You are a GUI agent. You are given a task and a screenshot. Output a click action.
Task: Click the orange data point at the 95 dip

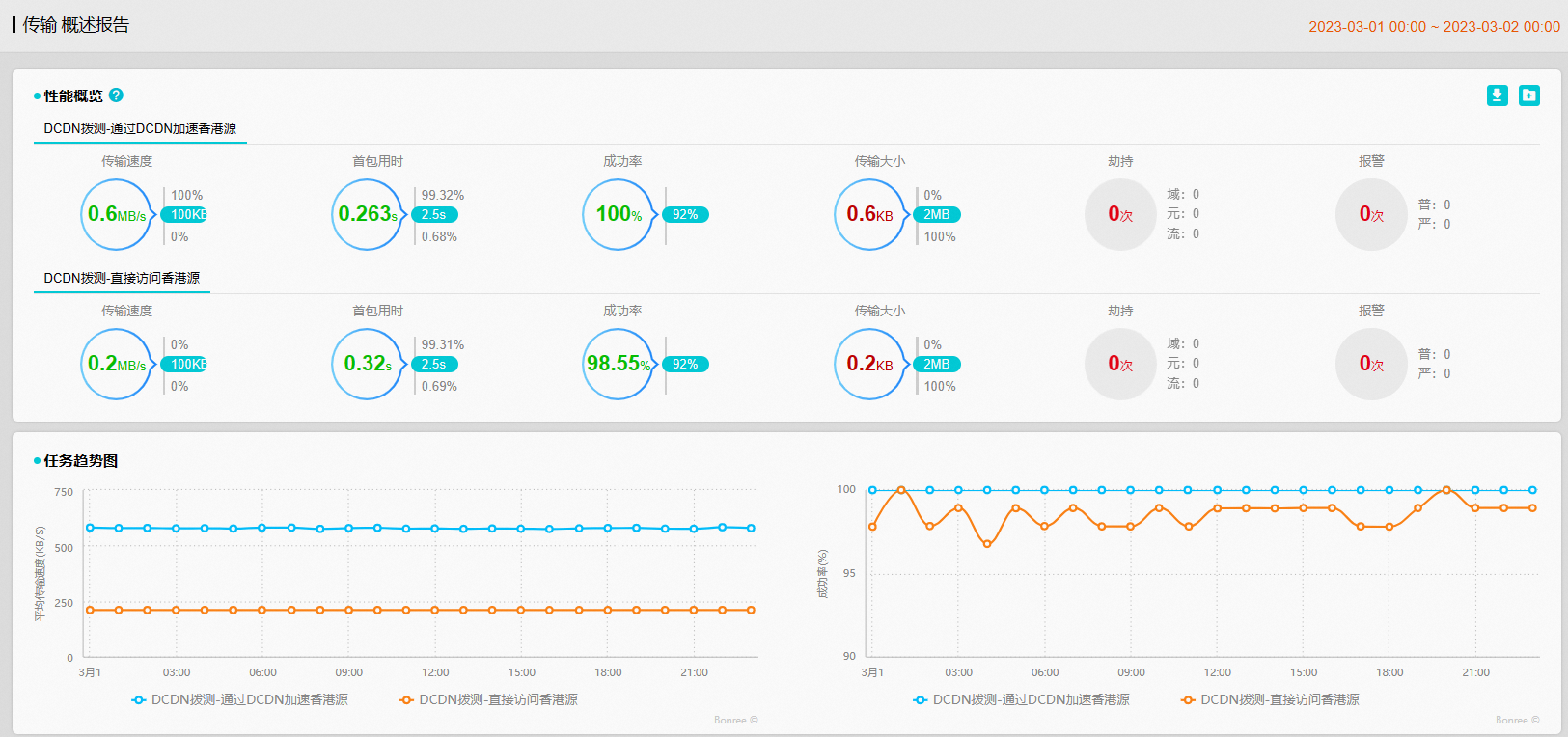[987, 544]
